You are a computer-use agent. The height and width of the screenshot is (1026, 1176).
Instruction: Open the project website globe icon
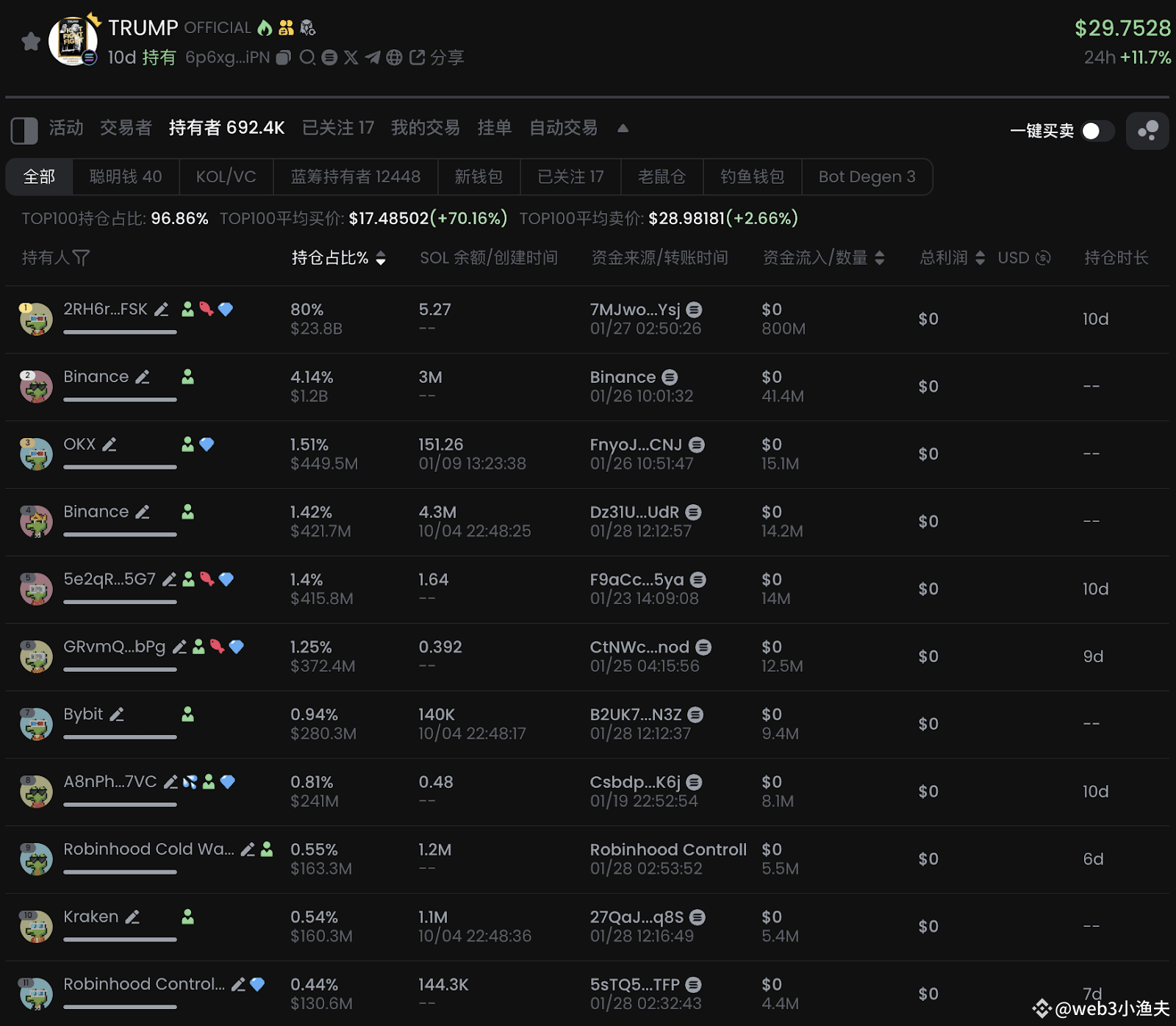click(395, 57)
